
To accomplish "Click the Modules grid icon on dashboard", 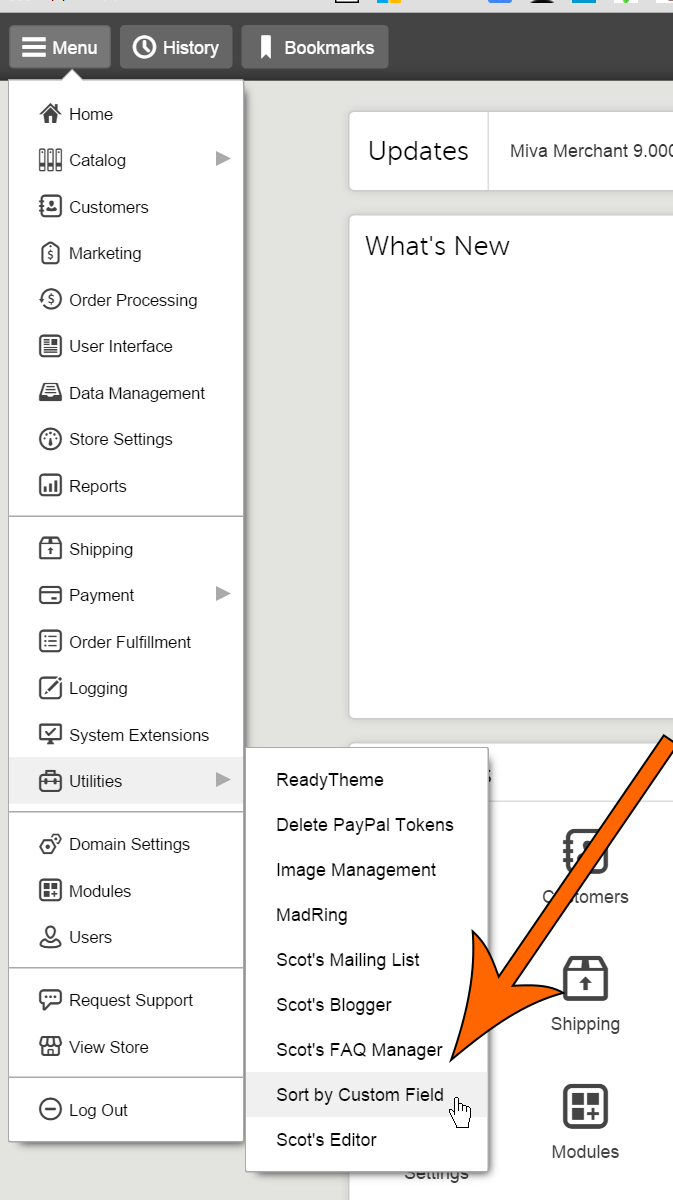I will pos(585,1107).
